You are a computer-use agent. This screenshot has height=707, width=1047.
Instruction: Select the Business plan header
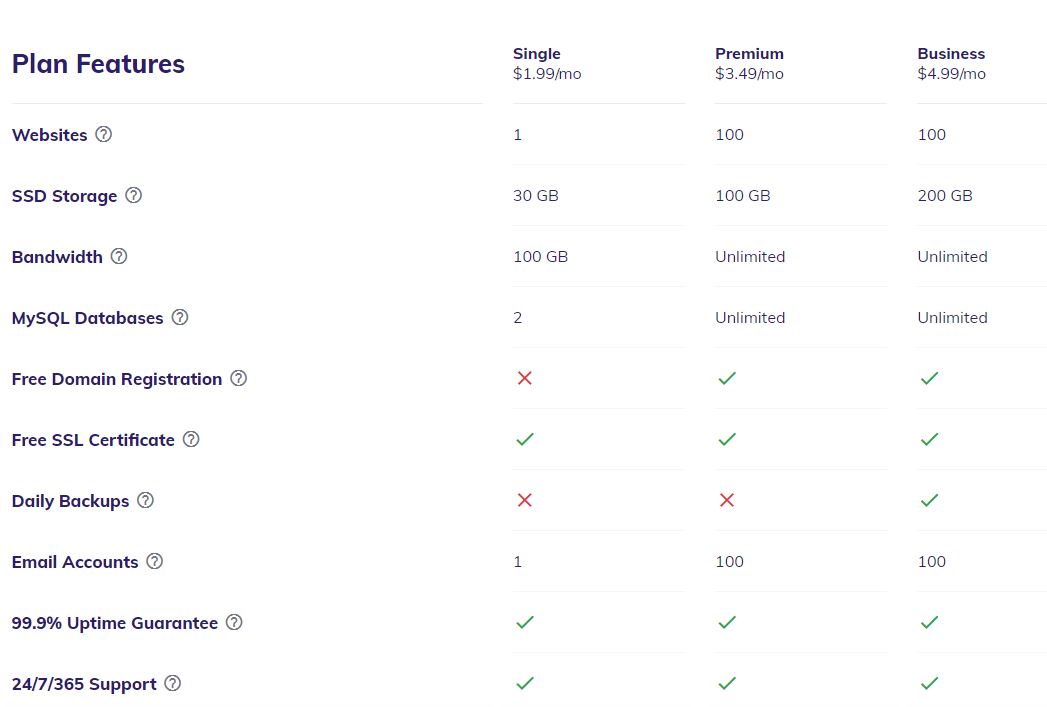pos(951,53)
